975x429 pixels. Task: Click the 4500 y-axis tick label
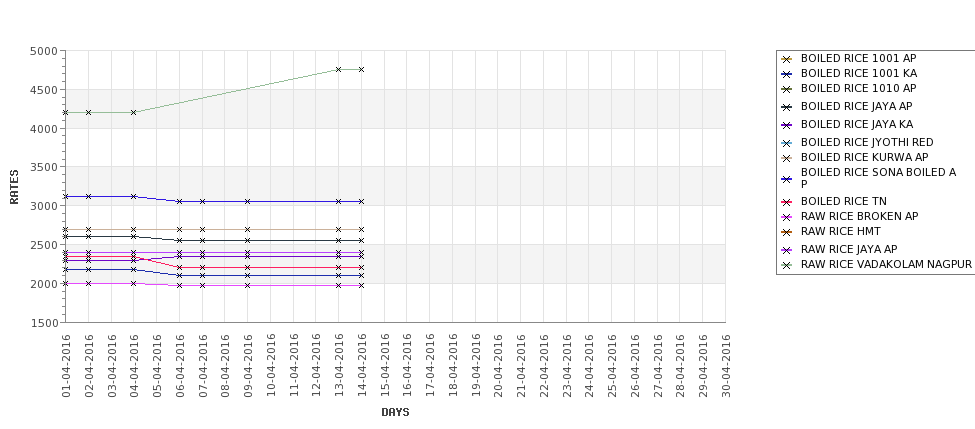click(44, 90)
